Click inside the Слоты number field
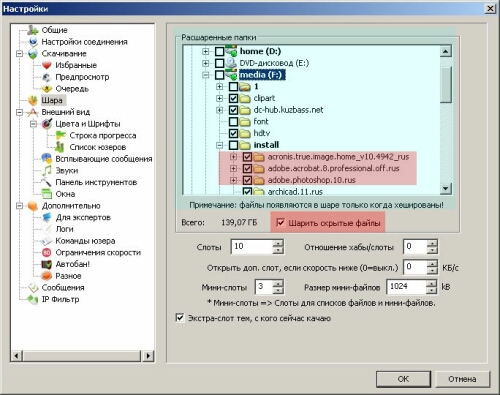Image resolution: width=500 pixels, height=395 pixels. coord(252,247)
